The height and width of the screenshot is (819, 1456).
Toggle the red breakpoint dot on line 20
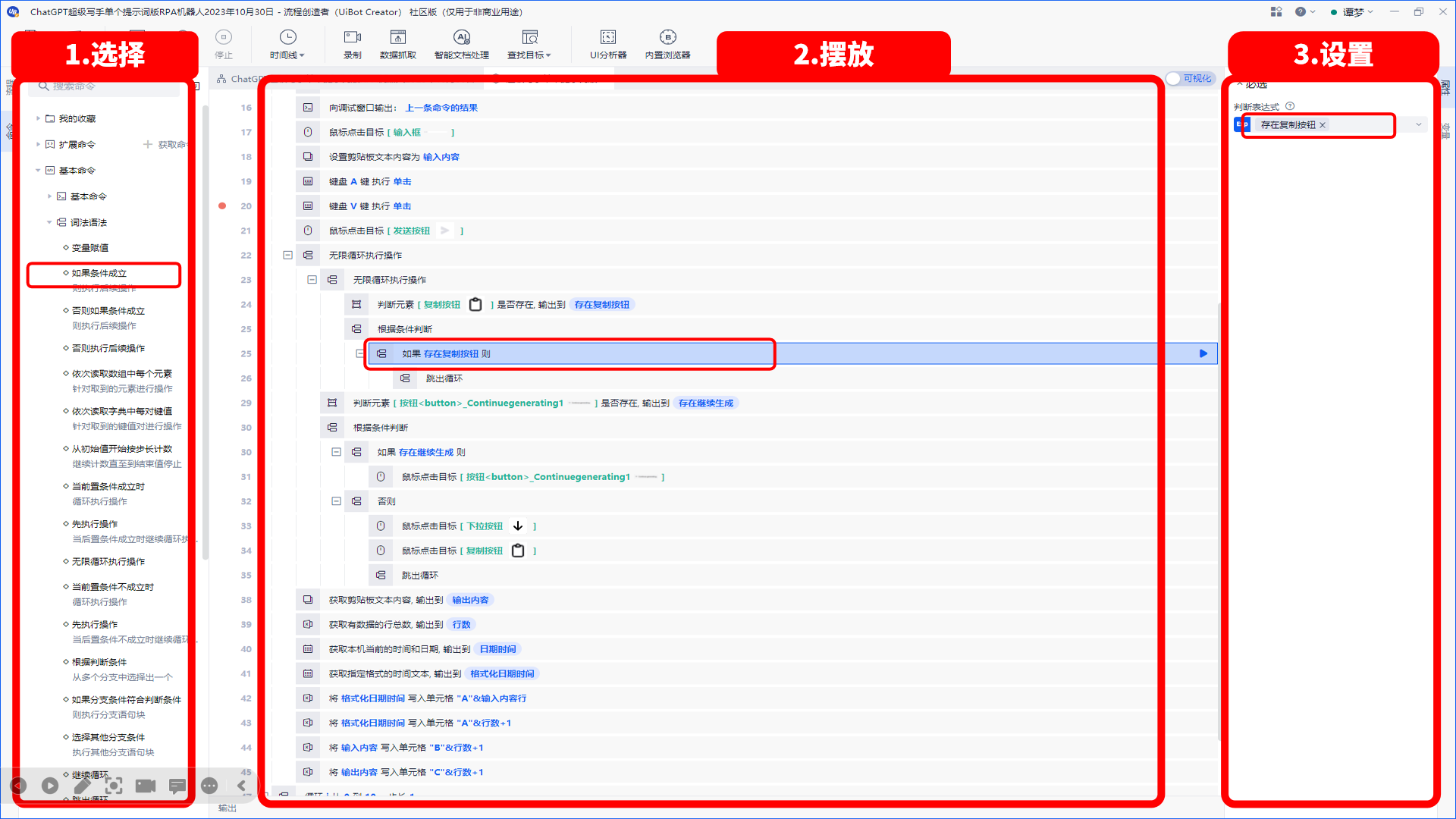tap(222, 206)
